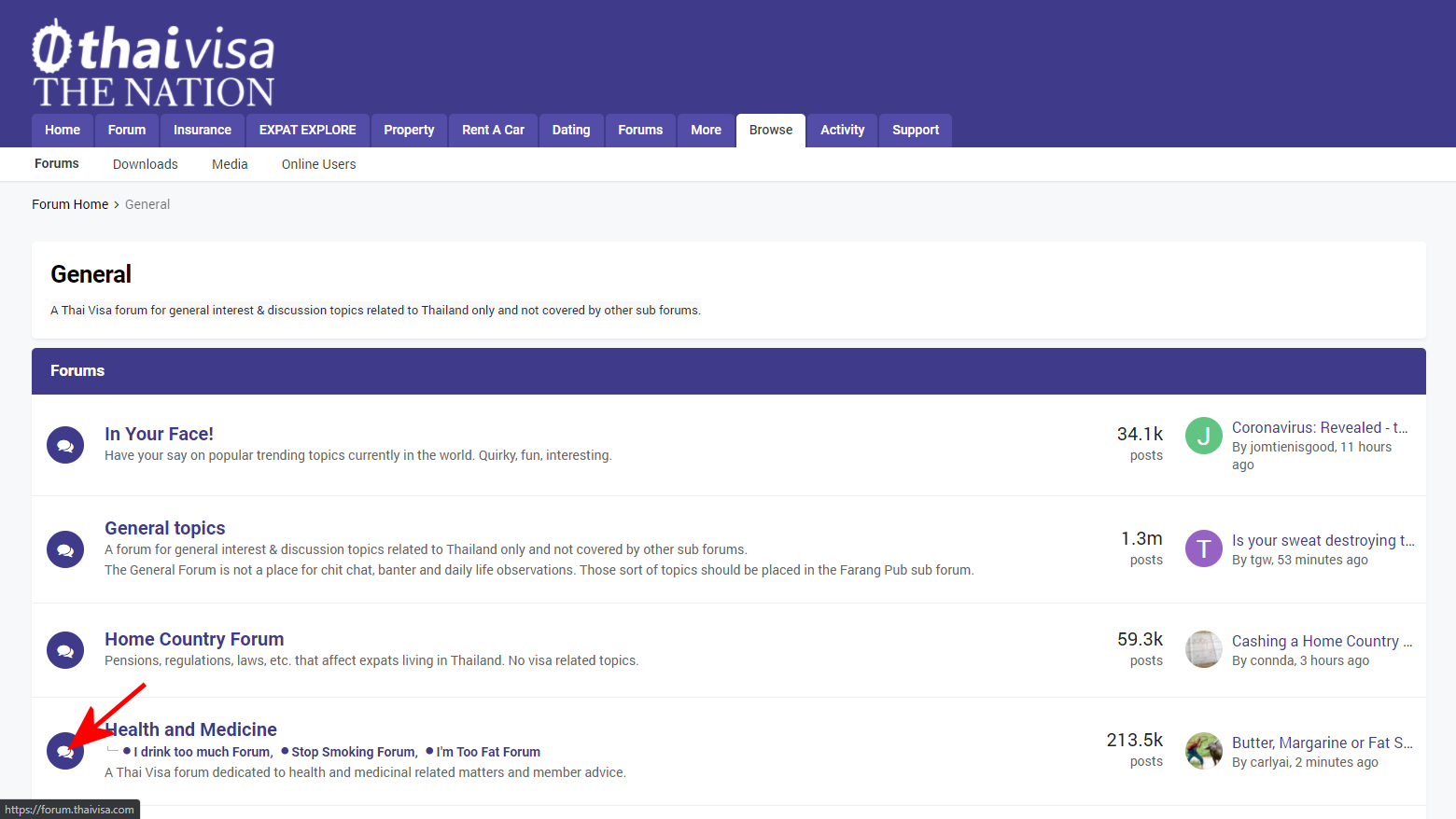Open the Insurance tab
The image size is (1456, 819).
point(203,131)
